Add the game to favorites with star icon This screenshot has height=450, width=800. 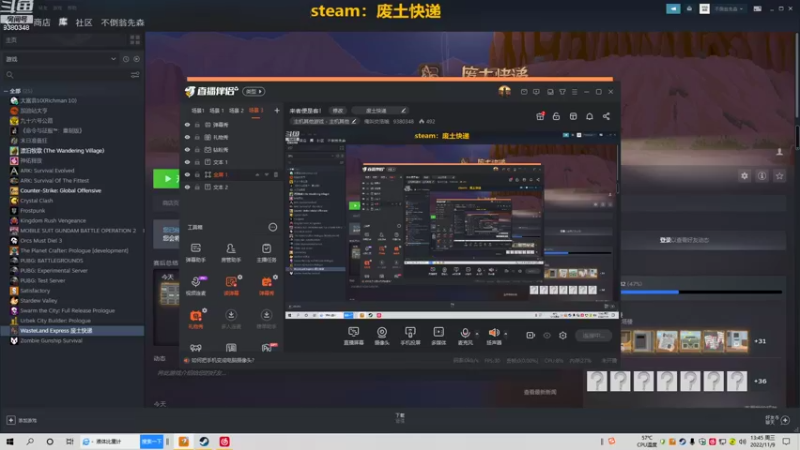point(779,176)
